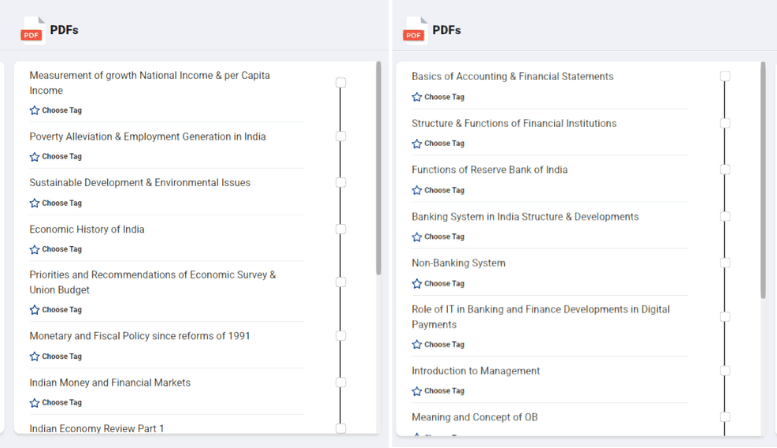The height and width of the screenshot is (448, 777).
Task: Check the box for Sustainable Development & Environmental Issues
Action: [341, 183]
